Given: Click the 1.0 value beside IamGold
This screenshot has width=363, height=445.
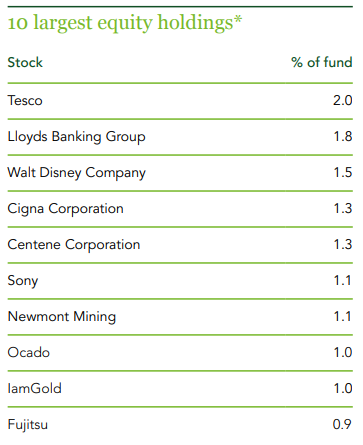Looking at the screenshot, I should click(x=343, y=388).
